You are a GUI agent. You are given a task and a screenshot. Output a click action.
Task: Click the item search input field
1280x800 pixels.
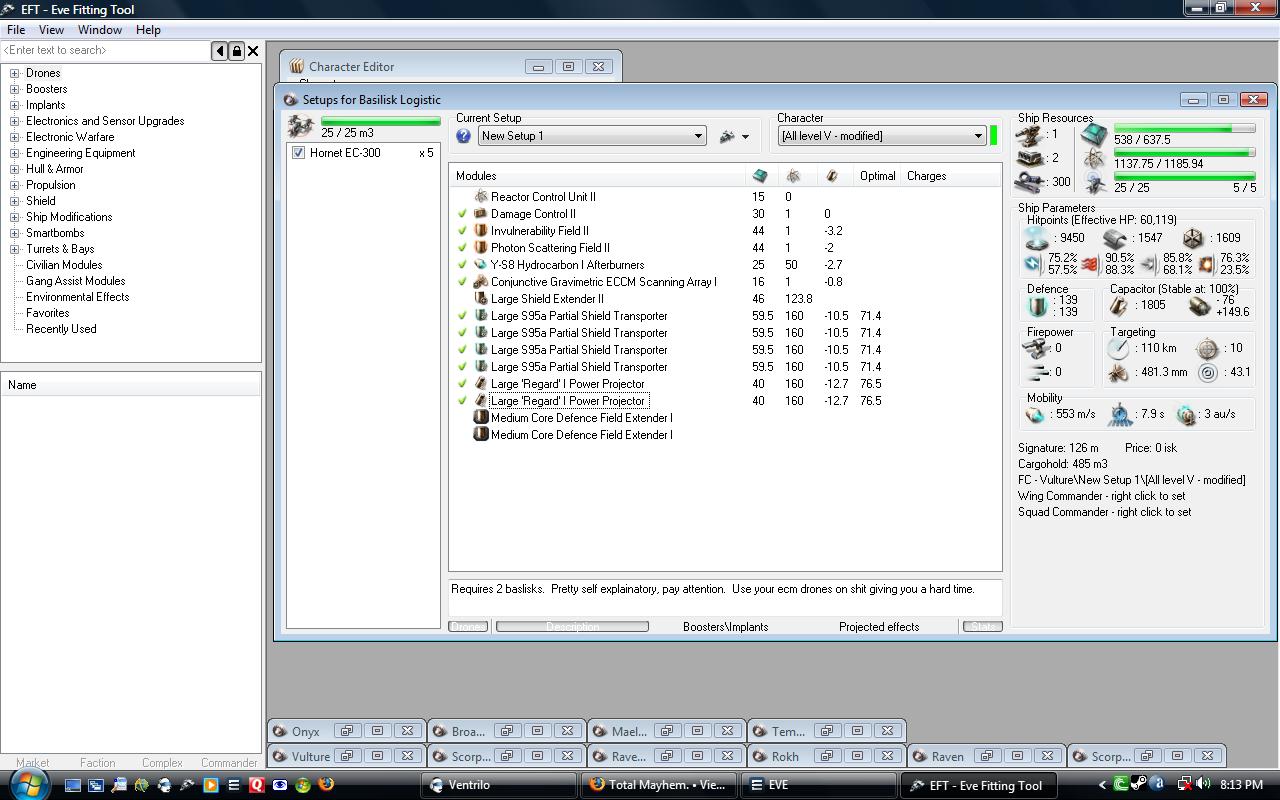105,50
